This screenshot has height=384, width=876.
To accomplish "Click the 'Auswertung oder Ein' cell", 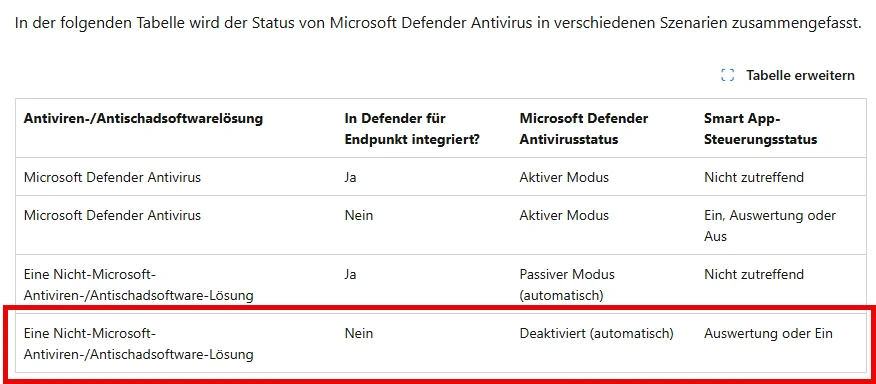I will 768,334.
